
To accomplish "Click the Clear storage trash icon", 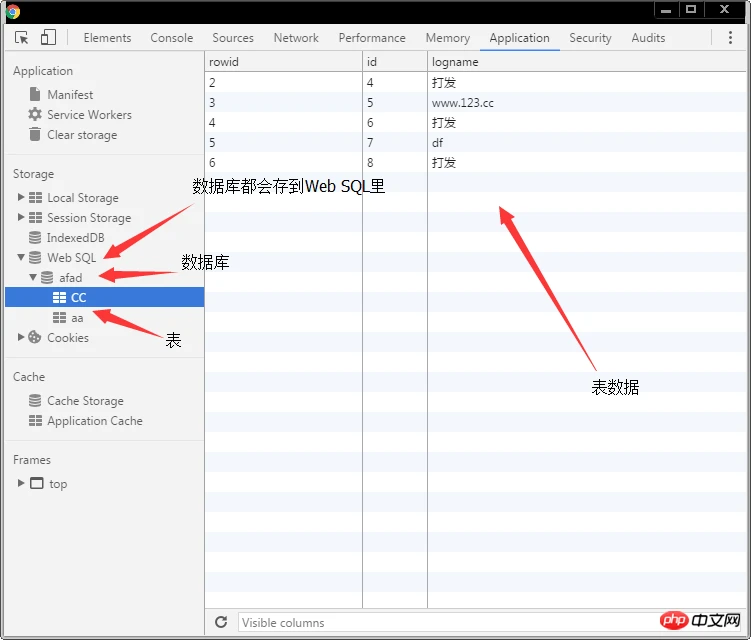I will pos(35,134).
